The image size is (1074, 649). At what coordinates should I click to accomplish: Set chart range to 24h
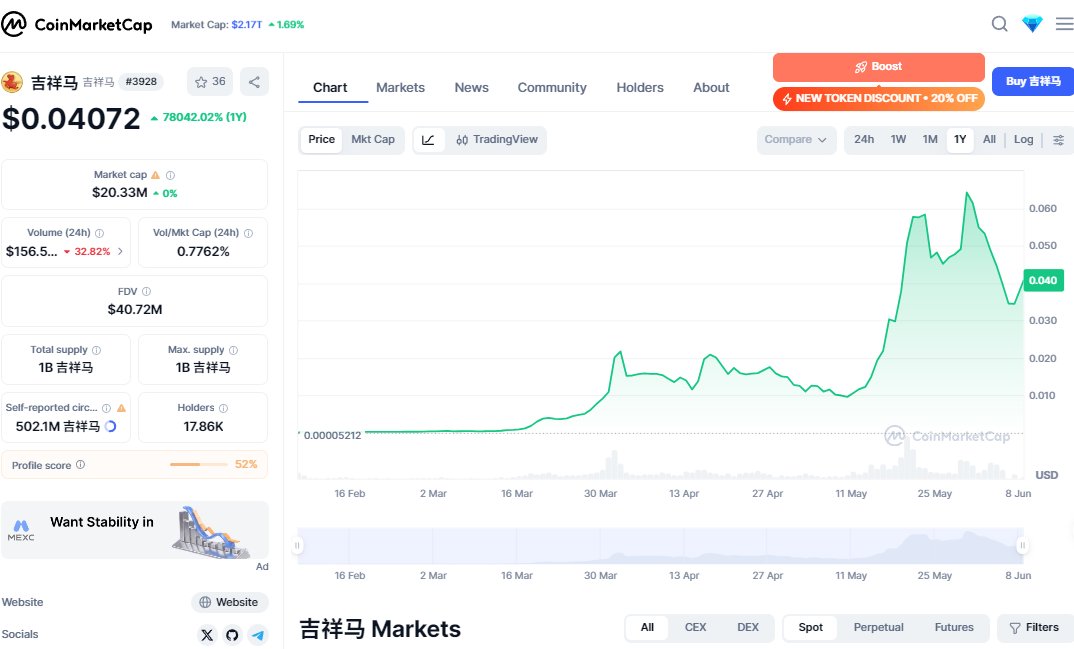(x=864, y=140)
